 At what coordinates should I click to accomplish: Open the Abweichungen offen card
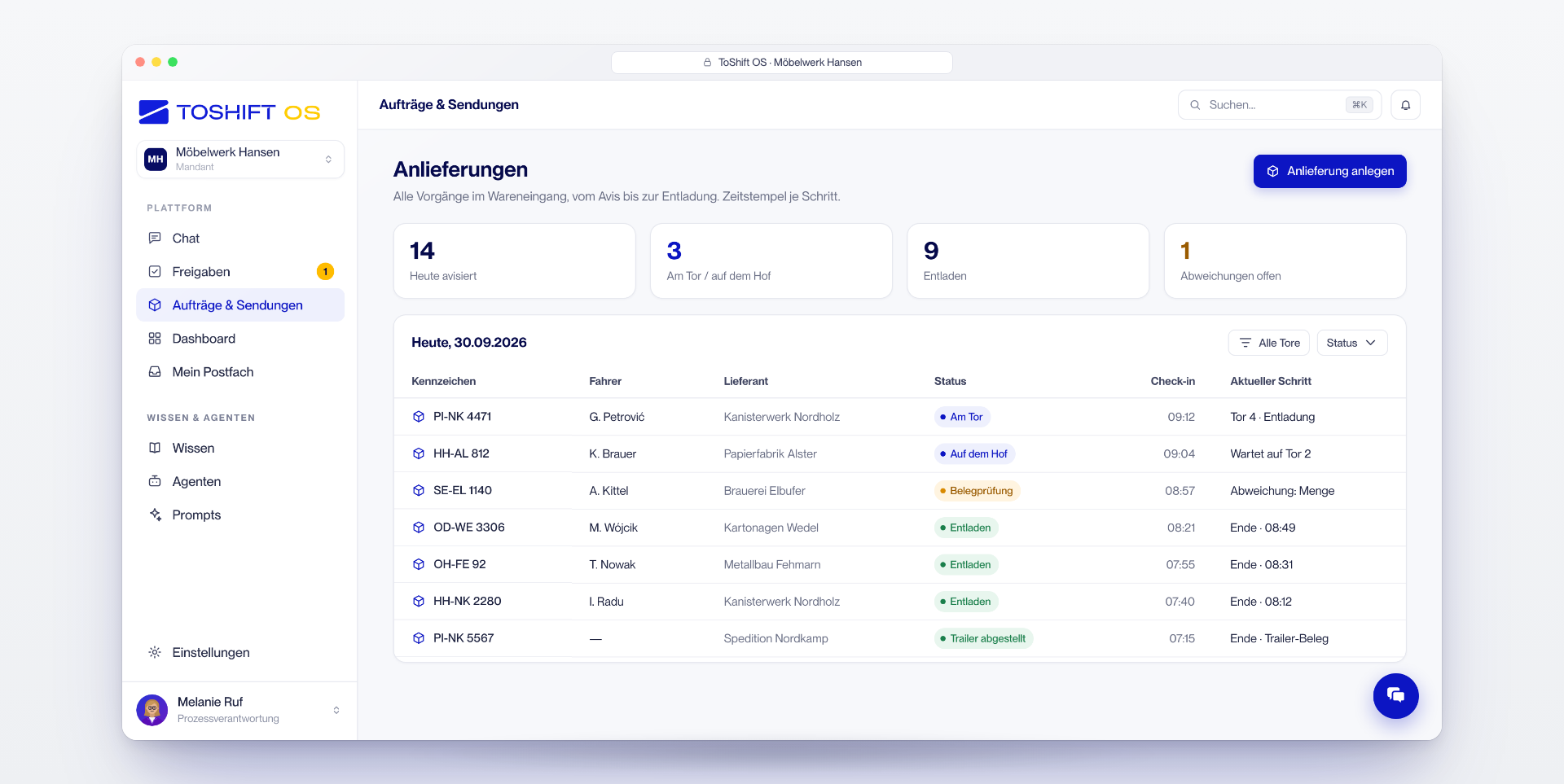point(1285,261)
